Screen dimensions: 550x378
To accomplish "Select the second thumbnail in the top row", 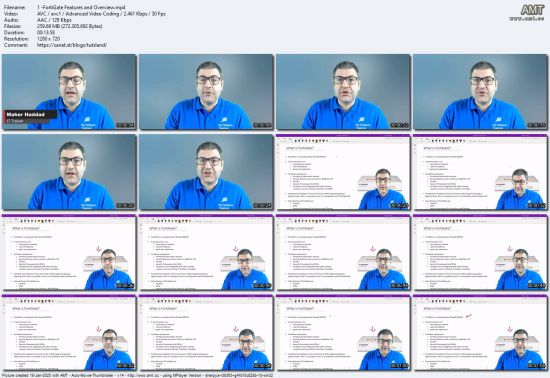I will [x=206, y=92].
